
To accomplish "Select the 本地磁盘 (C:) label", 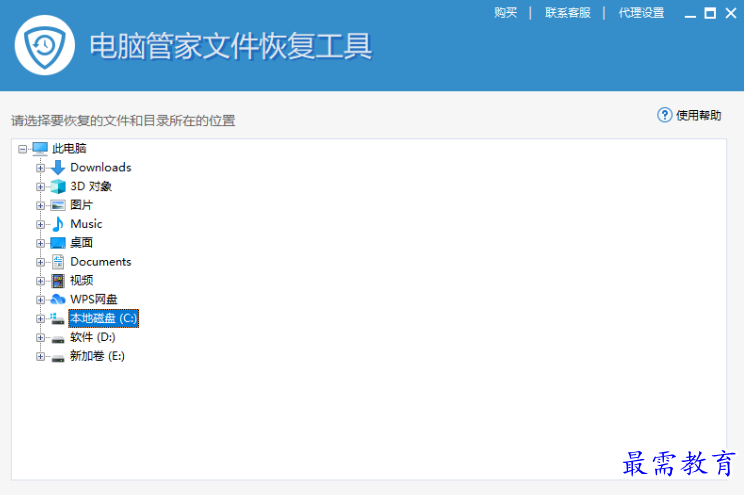I will pos(103,318).
